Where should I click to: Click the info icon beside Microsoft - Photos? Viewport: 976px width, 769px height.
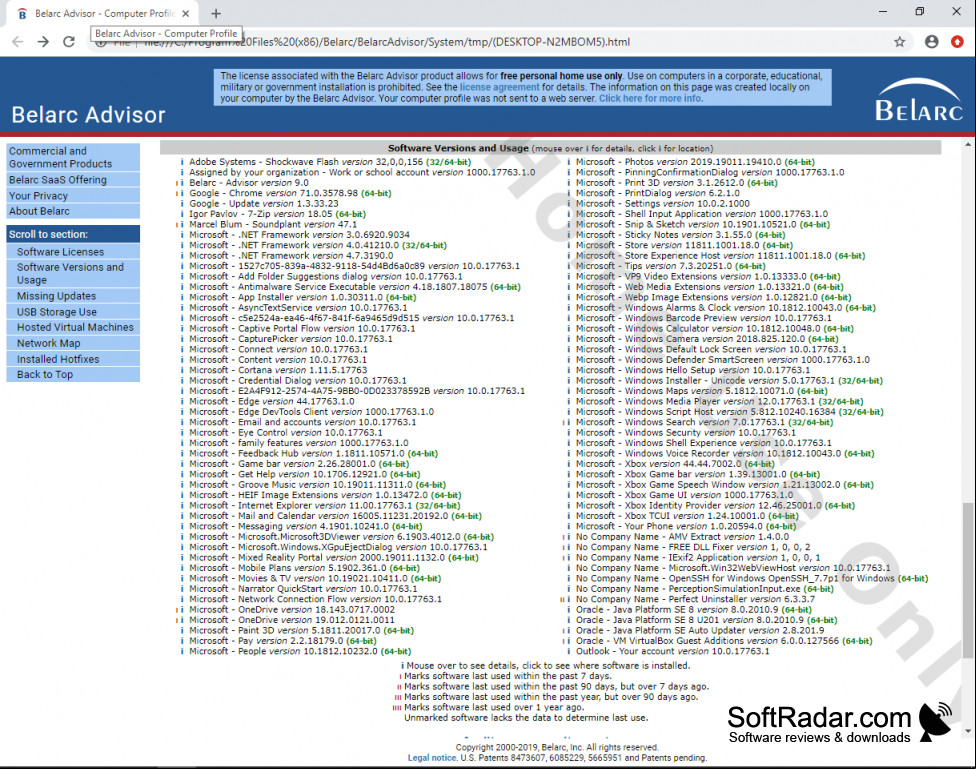pyautogui.click(x=568, y=162)
